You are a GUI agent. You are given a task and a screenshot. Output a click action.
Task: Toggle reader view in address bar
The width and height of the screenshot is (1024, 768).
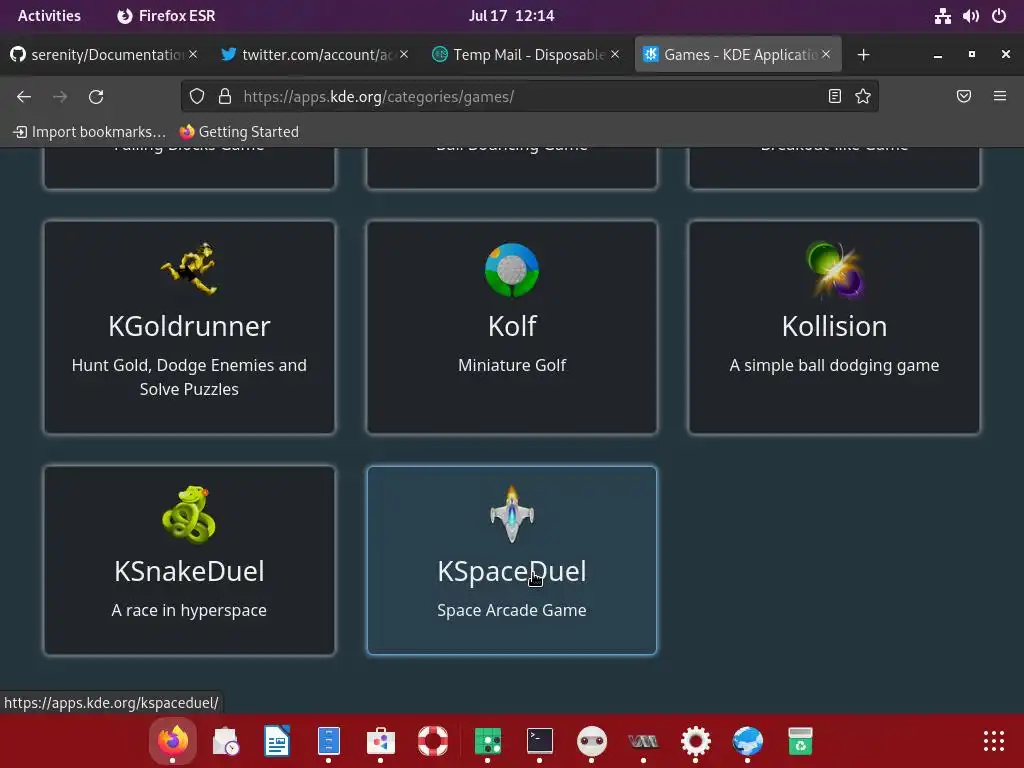835,97
